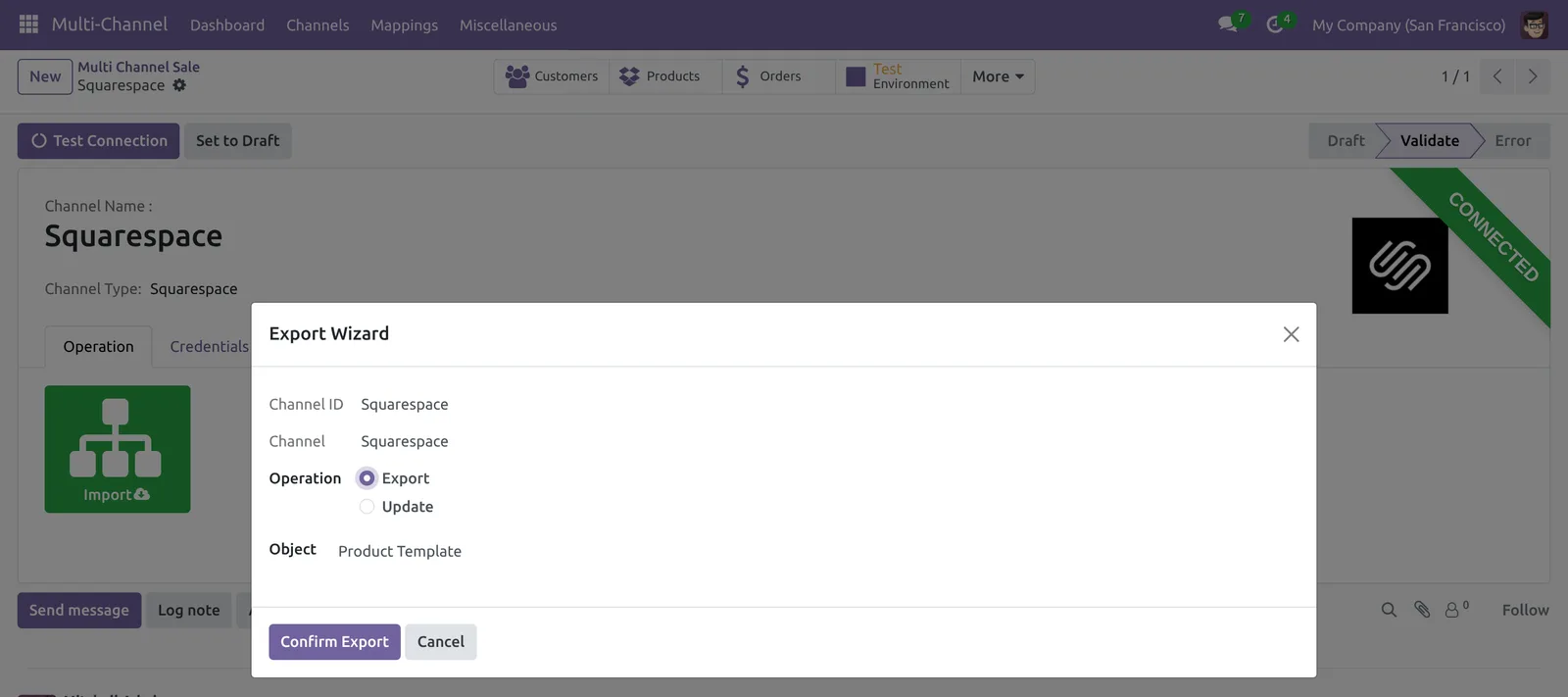Toggle the Test Environment button
This screenshot has width=1568, height=697.
[x=898, y=76]
